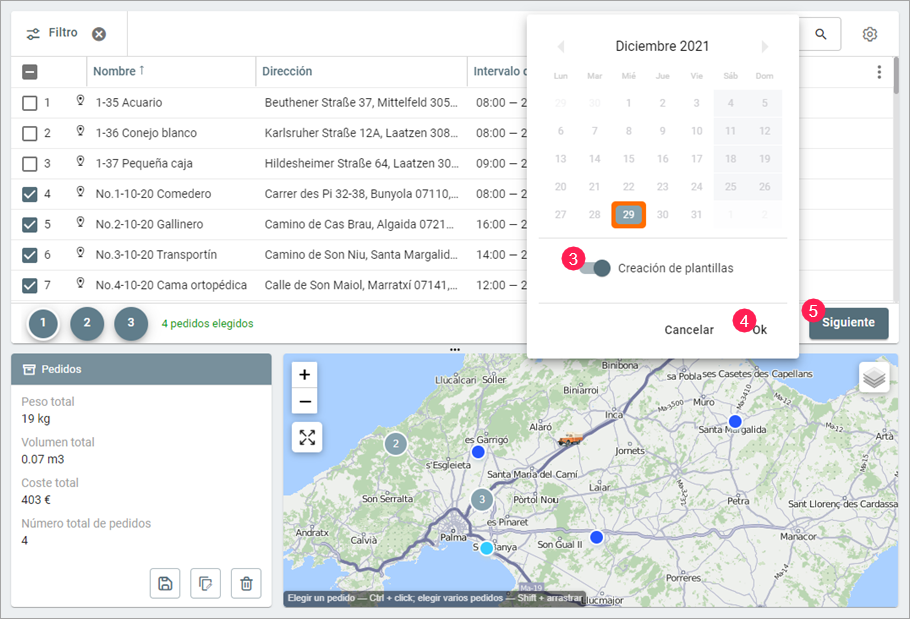Image resolution: width=910 pixels, height=619 pixels.
Task: Go to previous month in calendar
Action: pyautogui.click(x=561, y=47)
